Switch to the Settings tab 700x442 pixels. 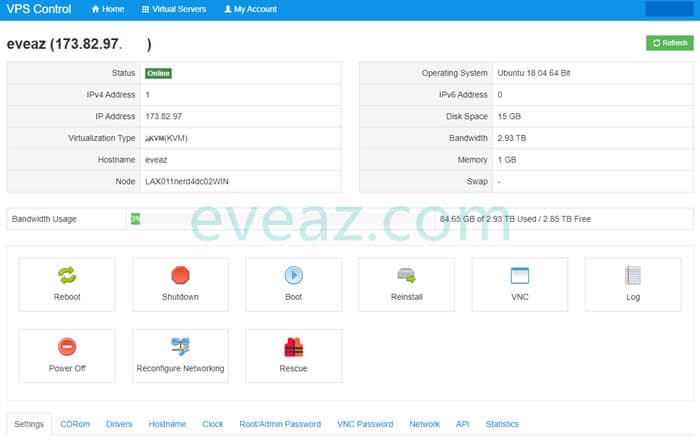[29, 424]
